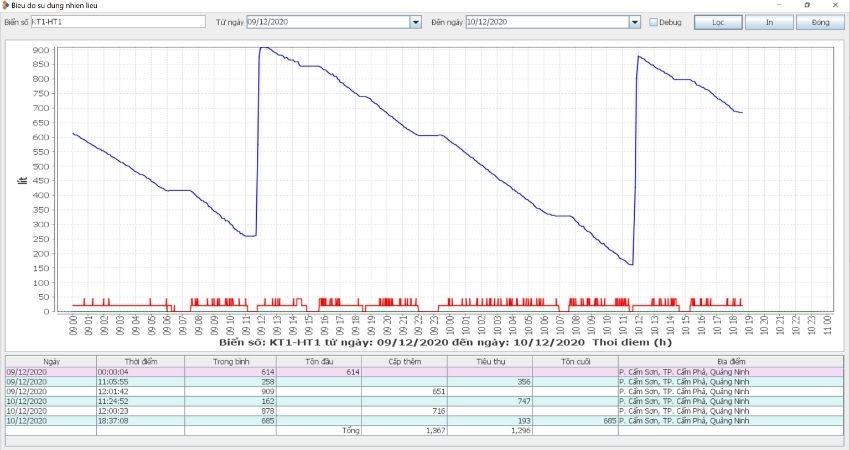Click the Trong bình value 162

click(x=268, y=401)
